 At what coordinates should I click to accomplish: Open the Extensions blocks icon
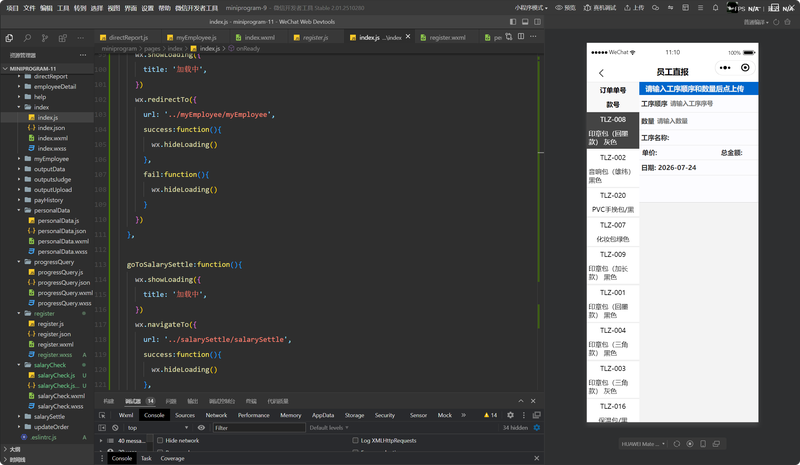click(63, 38)
